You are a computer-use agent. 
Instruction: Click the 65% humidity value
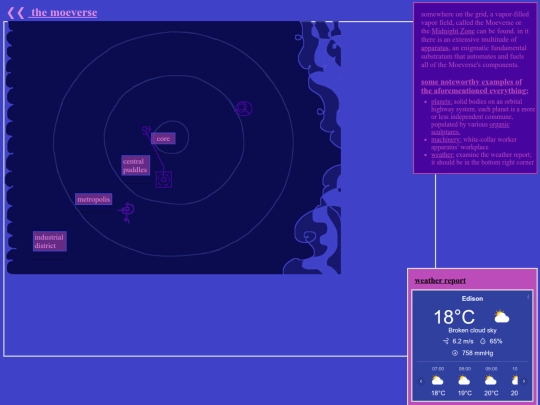click(496, 341)
